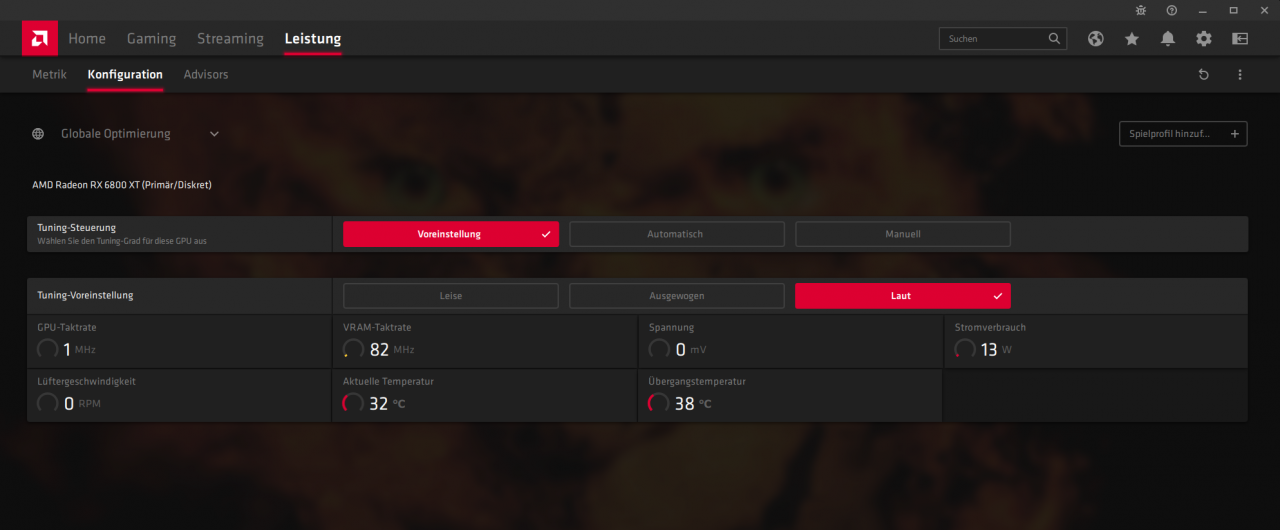The height and width of the screenshot is (530, 1280).
Task: Switch to the Metrik sub-tab
Action: [x=49, y=75]
